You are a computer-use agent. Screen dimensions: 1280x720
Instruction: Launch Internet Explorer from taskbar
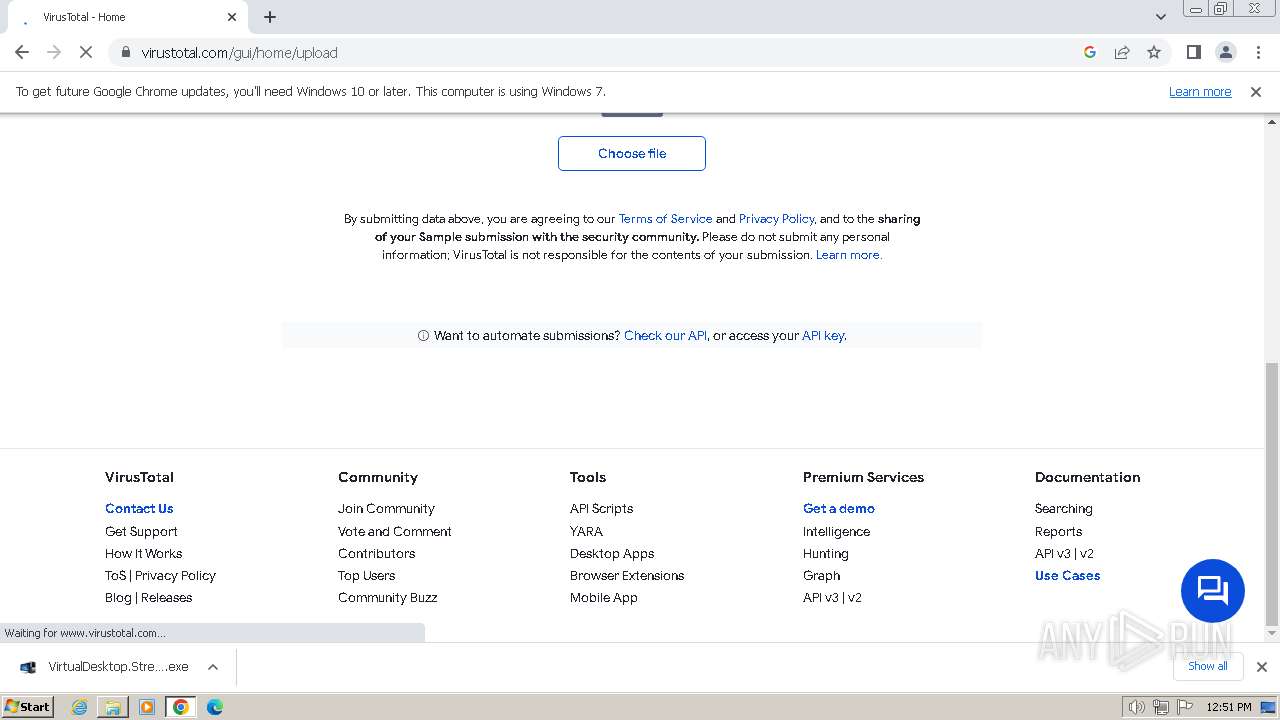(80, 707)
